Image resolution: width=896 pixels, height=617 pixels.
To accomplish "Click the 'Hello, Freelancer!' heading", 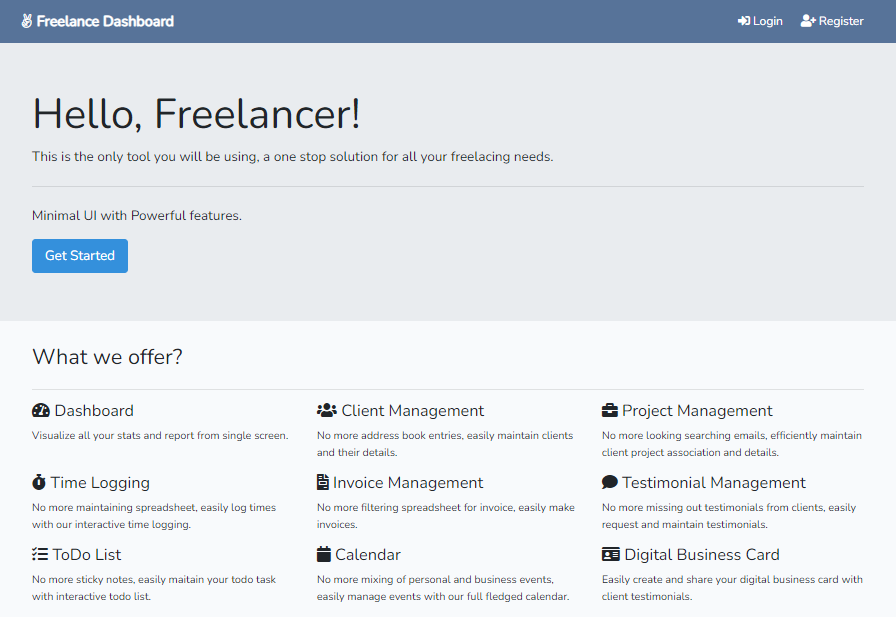I will (196, 114).
